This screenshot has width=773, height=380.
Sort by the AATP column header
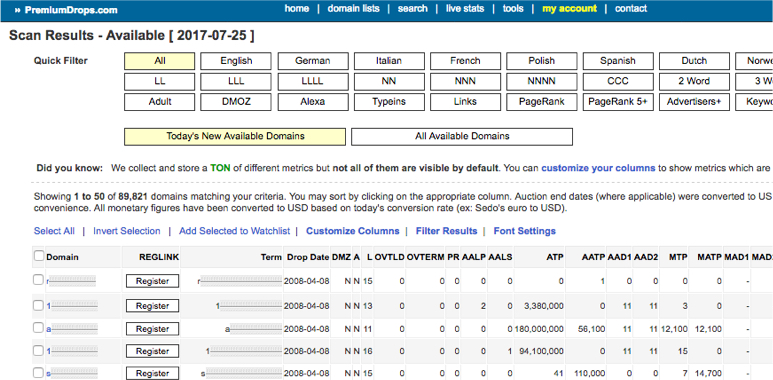(x=593, y=257)
